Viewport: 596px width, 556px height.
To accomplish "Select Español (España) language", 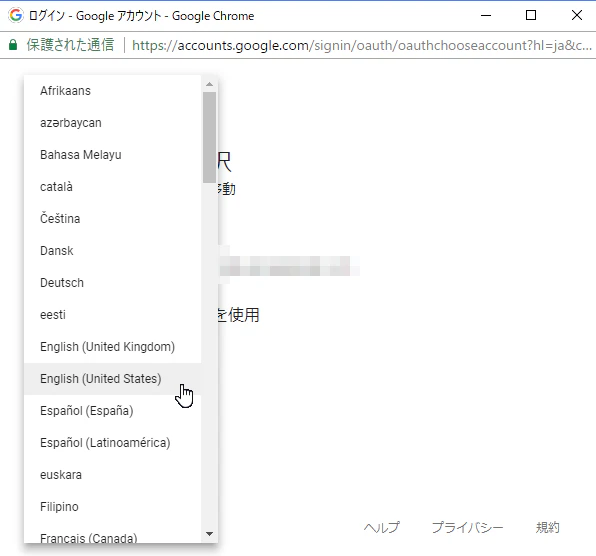I will (113, 411).
